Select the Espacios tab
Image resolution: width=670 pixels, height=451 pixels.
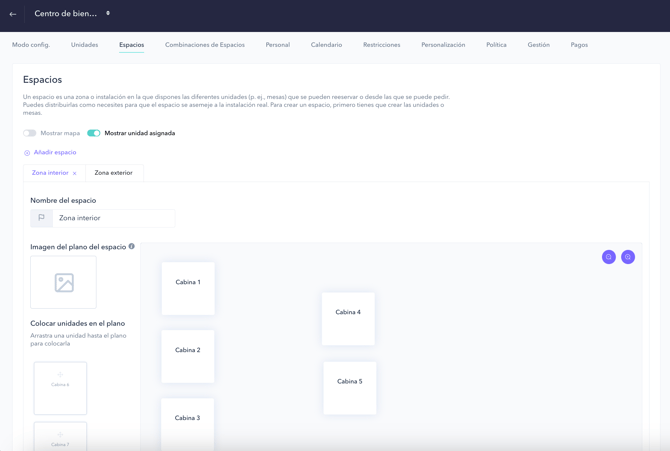(x=132, y=44)
